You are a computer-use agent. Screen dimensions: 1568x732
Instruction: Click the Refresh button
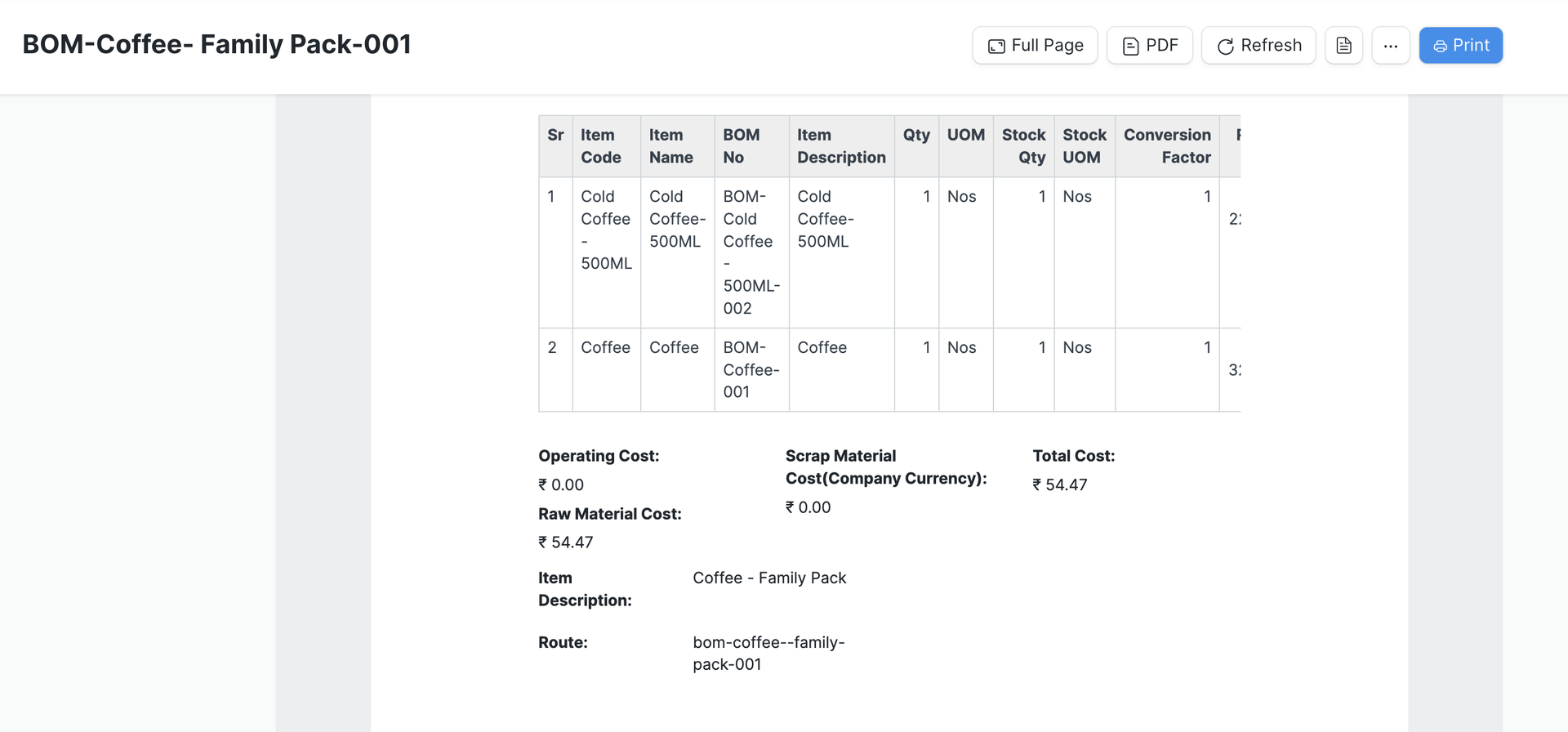click(1258, 46)
